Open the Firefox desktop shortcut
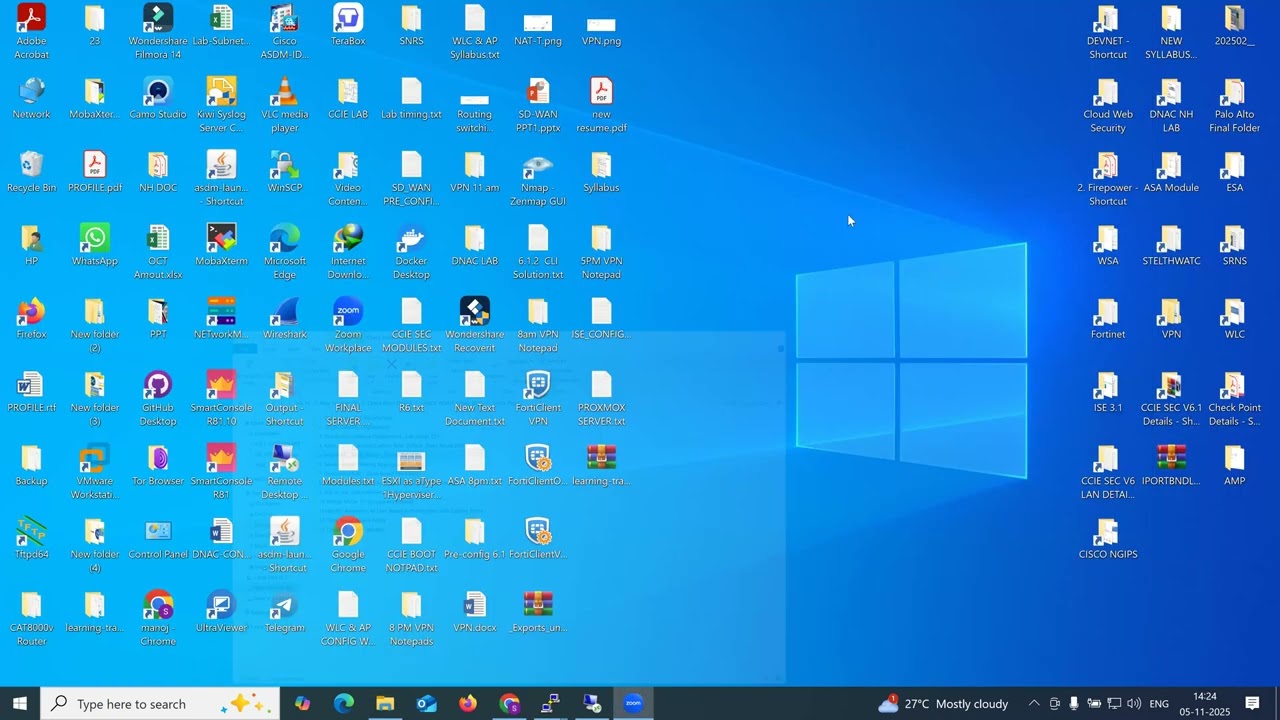This screenshot has width=1280, height=720. pyautogui.click(x=31, y=319)
